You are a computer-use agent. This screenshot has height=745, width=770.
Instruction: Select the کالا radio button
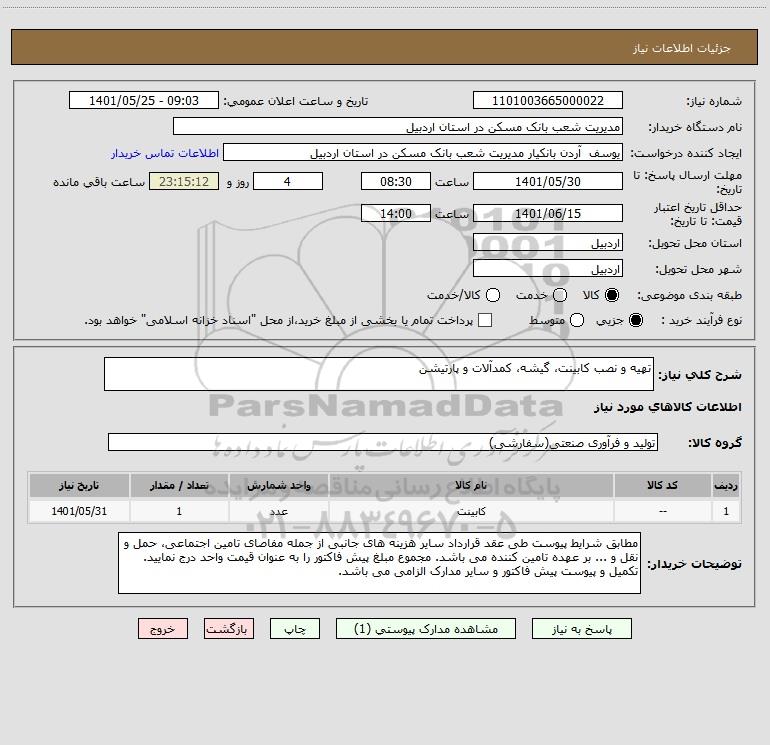coord(612,295)
